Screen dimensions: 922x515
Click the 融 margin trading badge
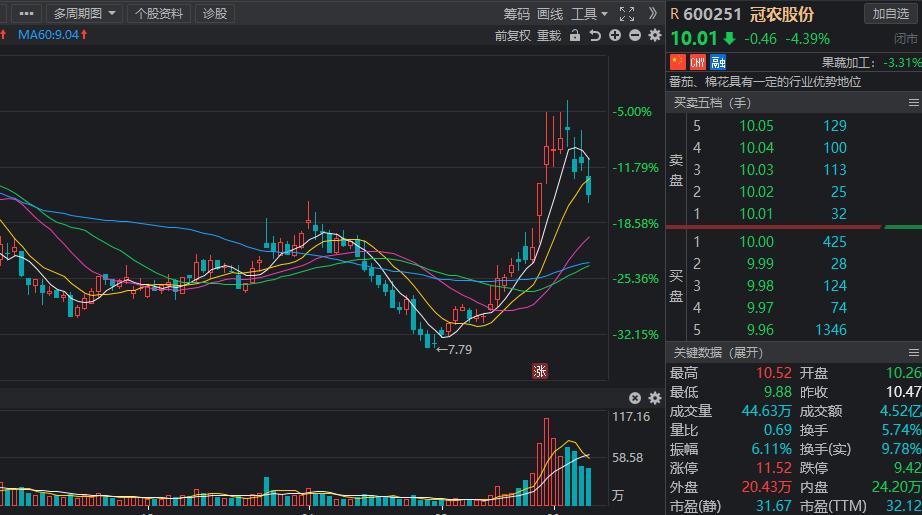[x=718, y=62]
